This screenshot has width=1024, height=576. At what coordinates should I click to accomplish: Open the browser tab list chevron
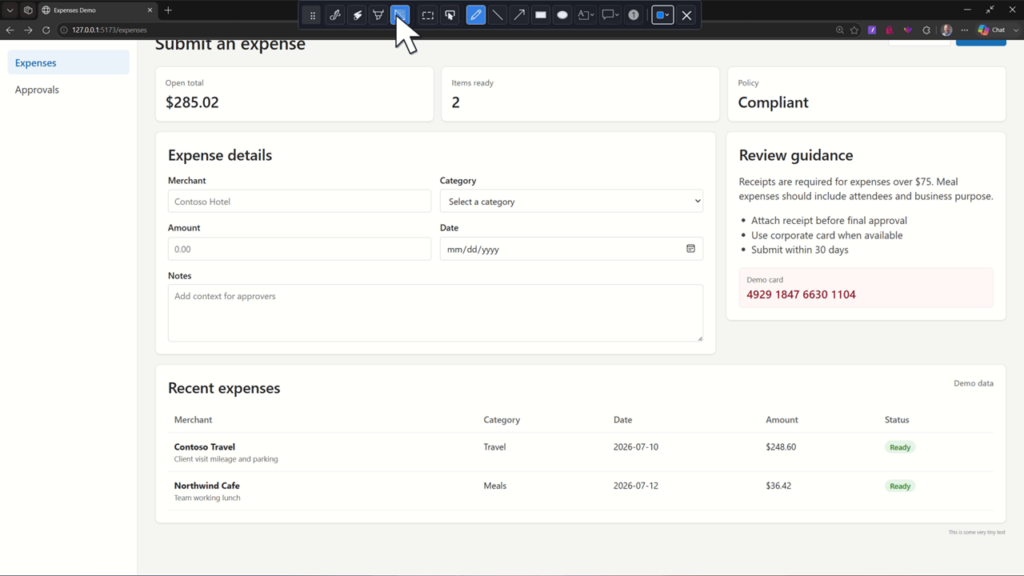(10, 10)
